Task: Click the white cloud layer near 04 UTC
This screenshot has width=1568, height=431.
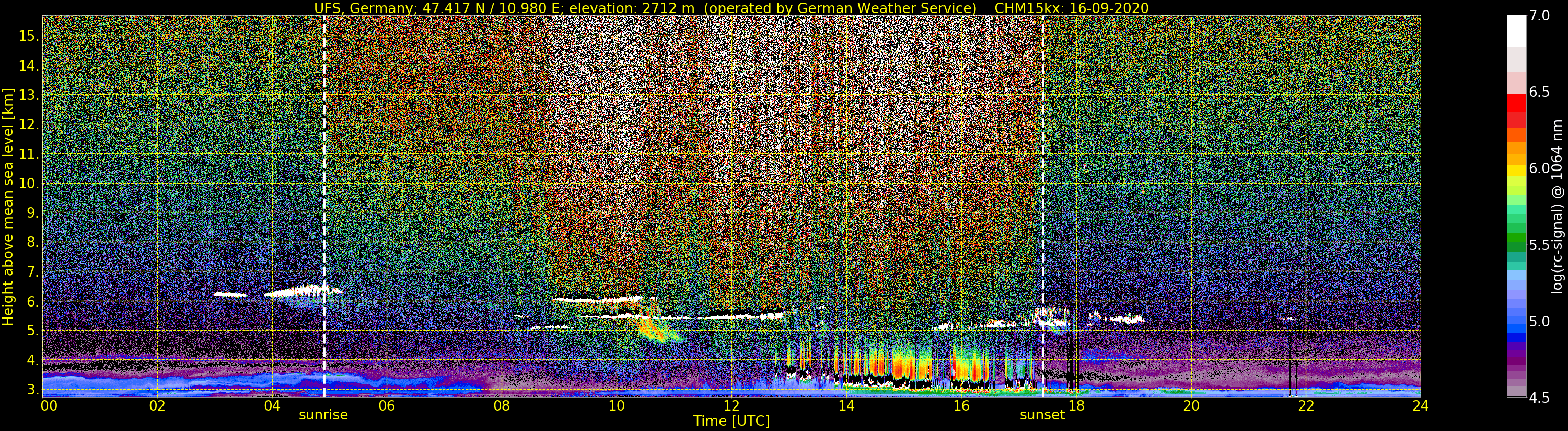Action: coord(303,291)
